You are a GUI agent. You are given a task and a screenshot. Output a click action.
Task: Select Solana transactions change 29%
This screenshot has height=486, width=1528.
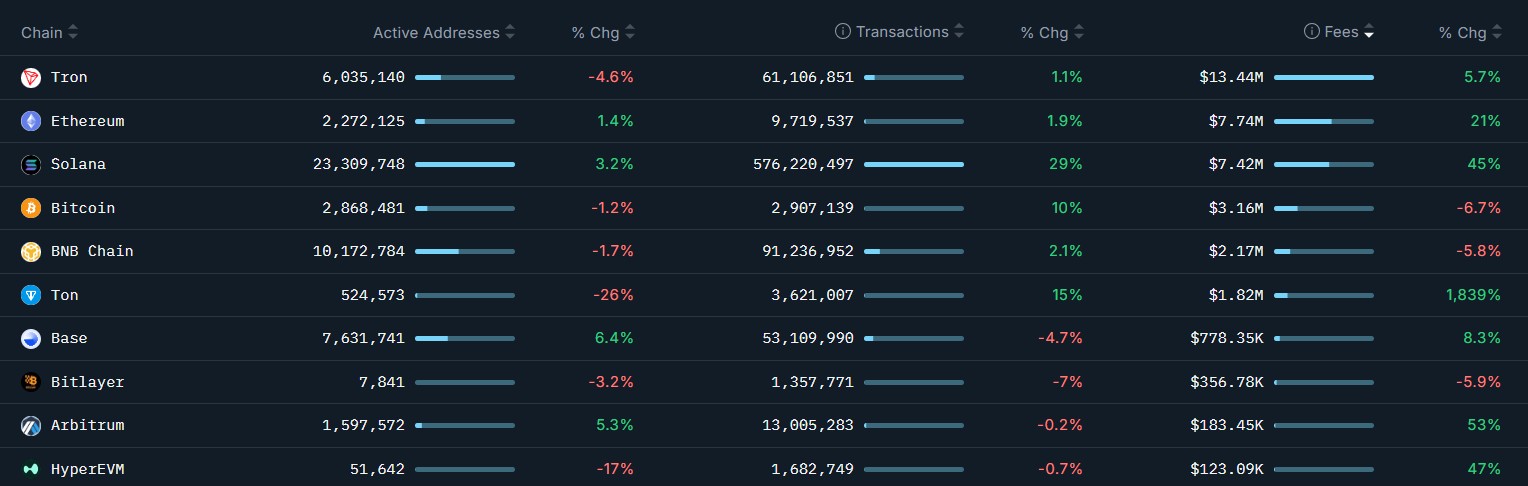point(1066,165)
